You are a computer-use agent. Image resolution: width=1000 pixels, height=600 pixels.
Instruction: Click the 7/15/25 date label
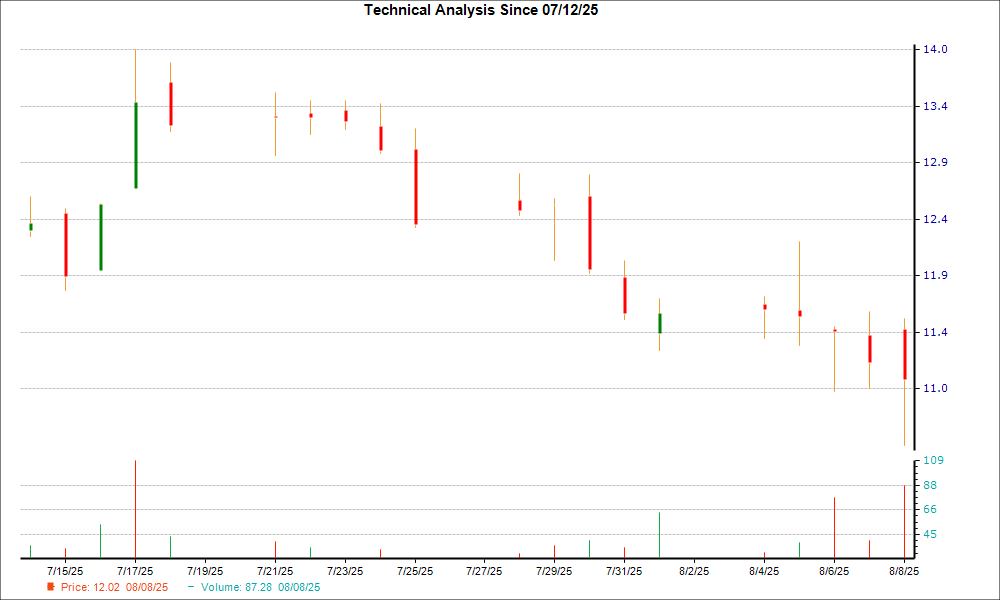coord(65,571)
